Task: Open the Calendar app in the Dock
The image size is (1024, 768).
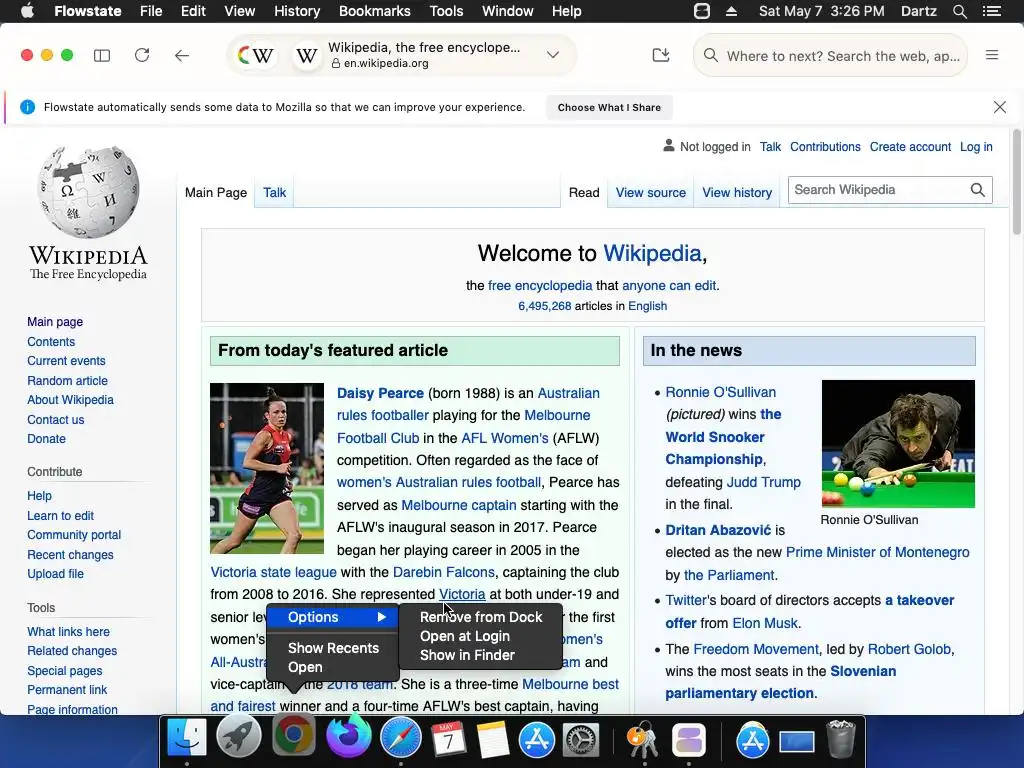Action: pos(447,738)
